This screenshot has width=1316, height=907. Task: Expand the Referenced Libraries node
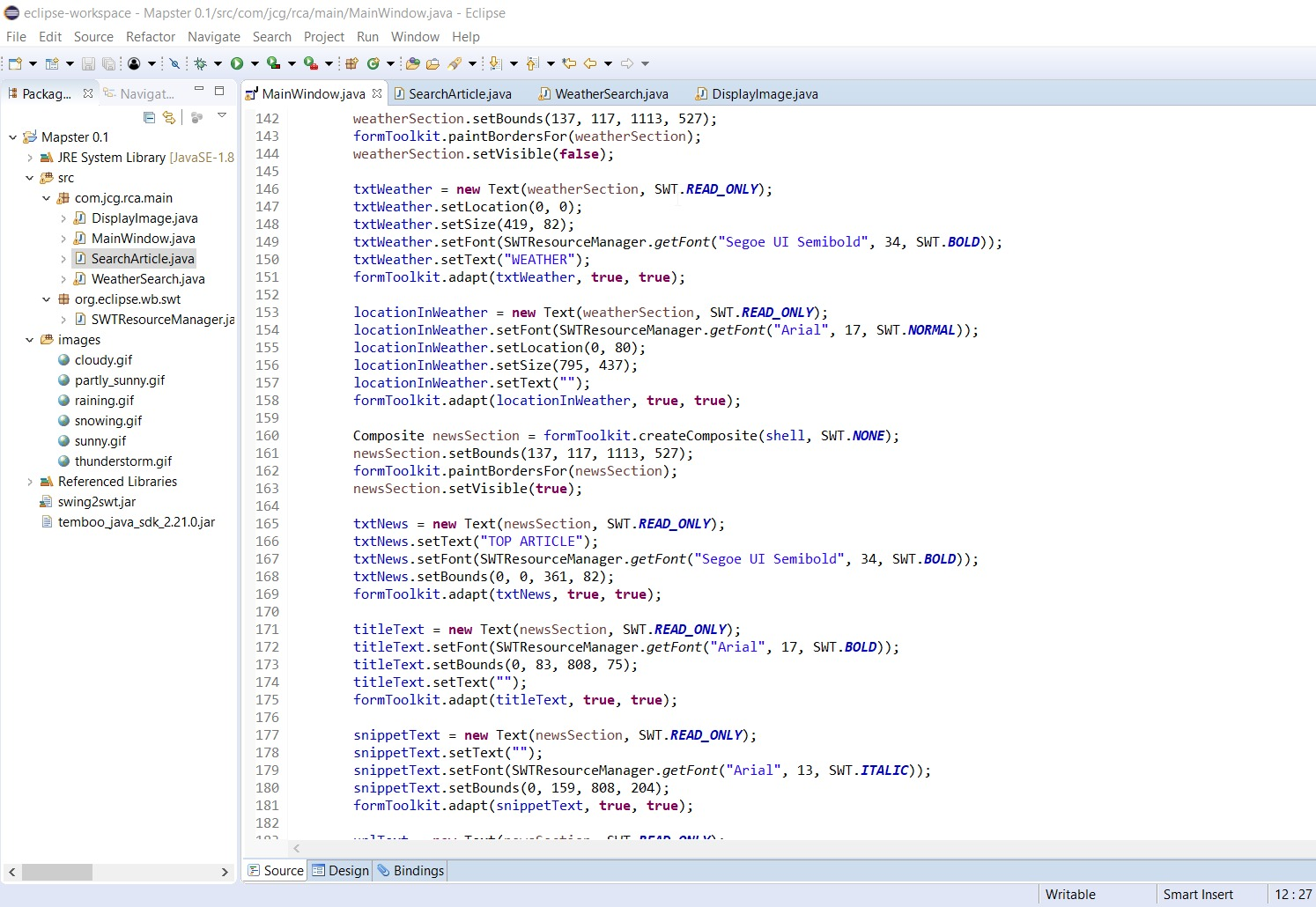pyautogui.click(x=29, y=482)
